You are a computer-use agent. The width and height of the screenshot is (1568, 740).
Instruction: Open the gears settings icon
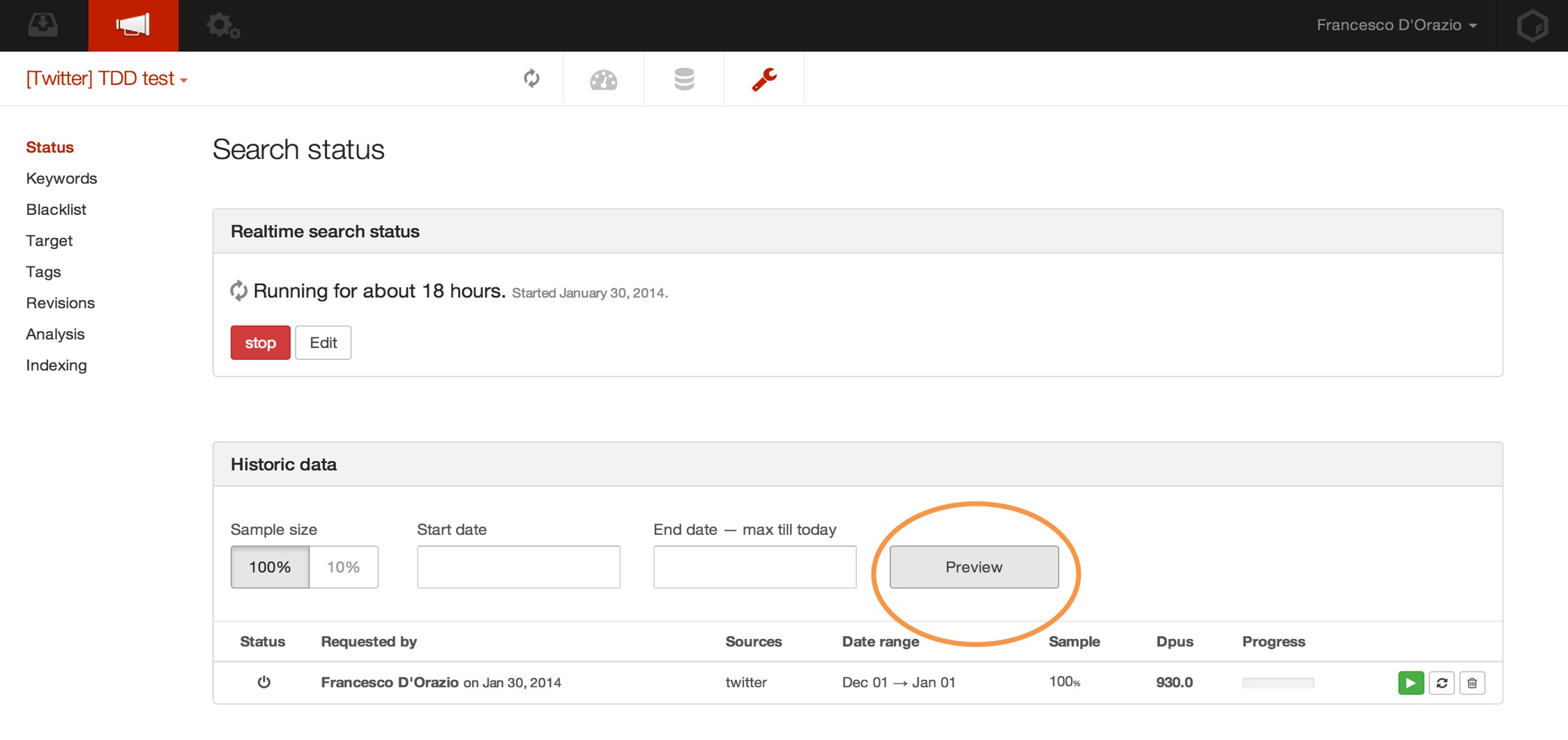(223, 26)
